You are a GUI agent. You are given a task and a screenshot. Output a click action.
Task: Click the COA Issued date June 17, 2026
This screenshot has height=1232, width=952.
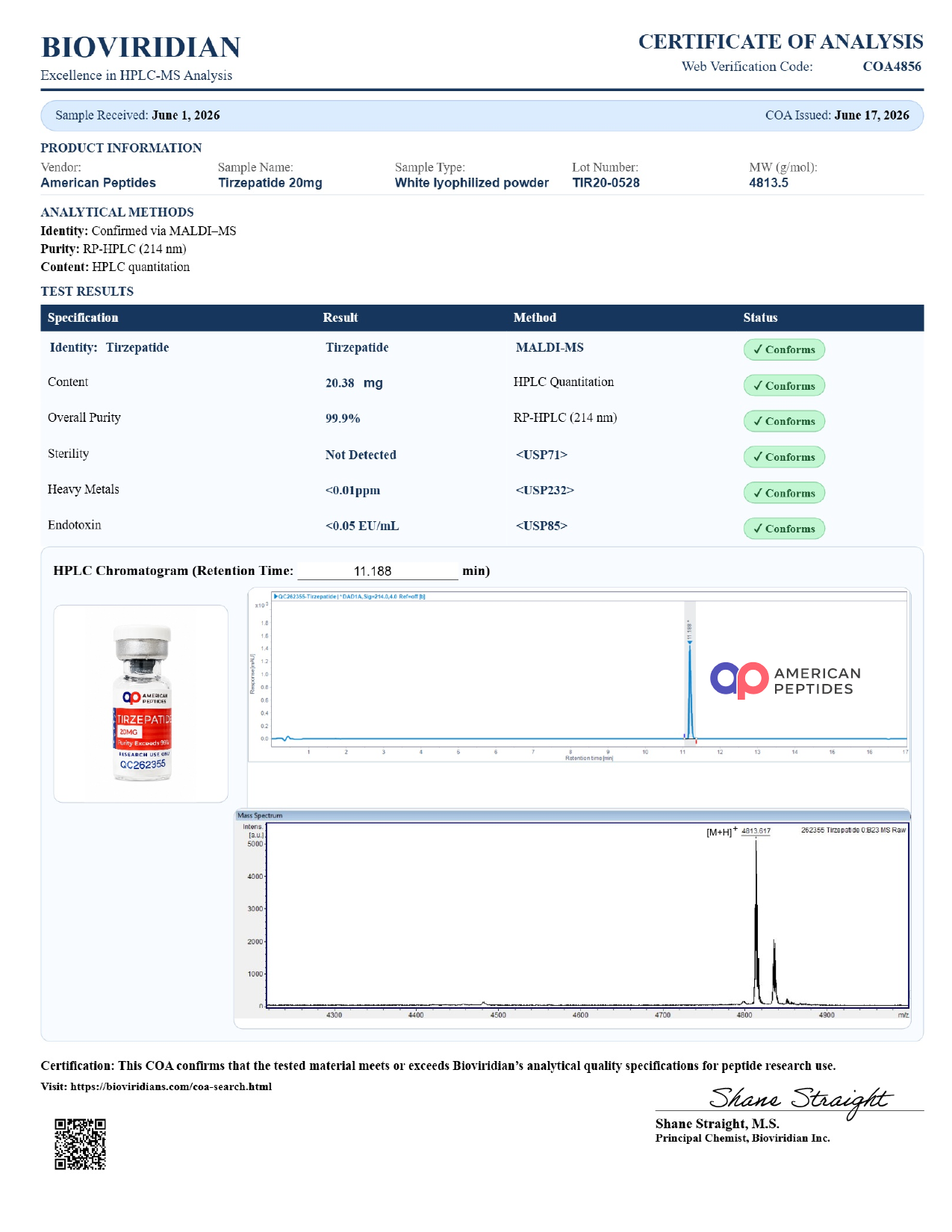(x=871, y=115)
